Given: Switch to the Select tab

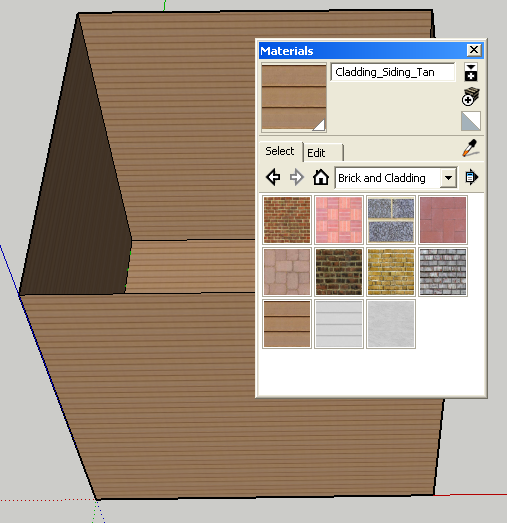Looking at the screenshot, I should 281,151.
